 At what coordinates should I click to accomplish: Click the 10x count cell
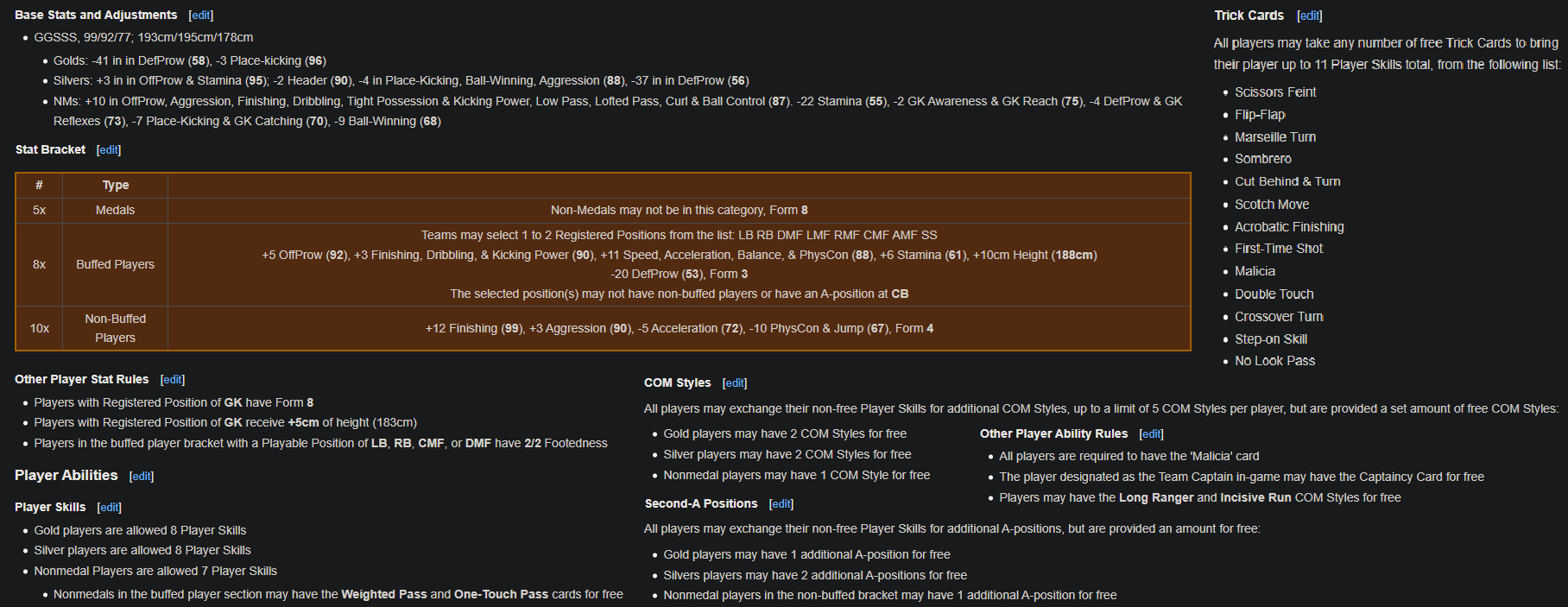(40, 328)
